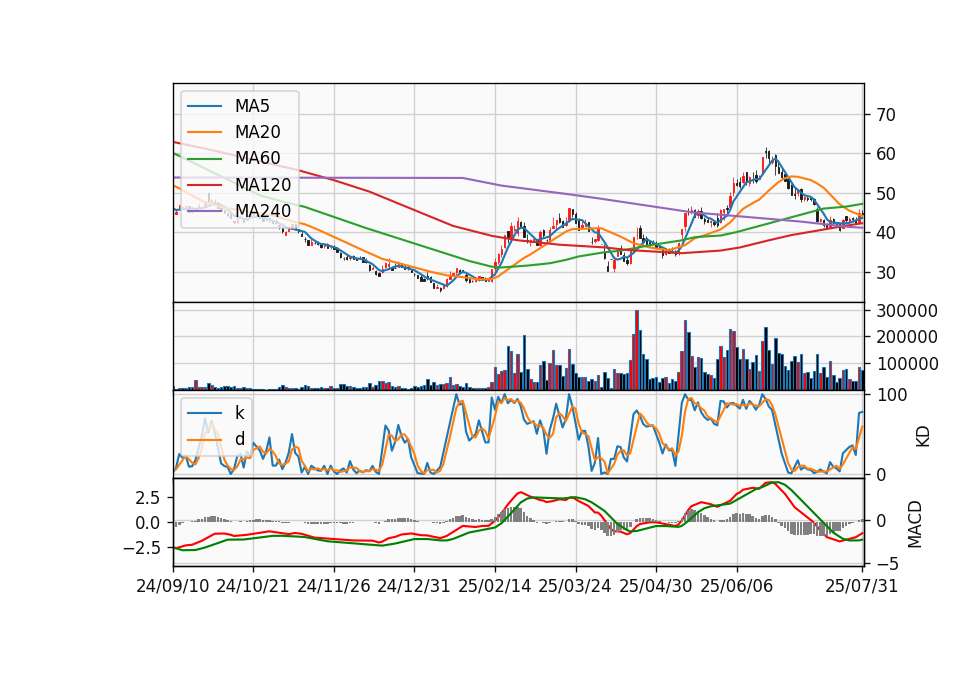Click the 24/09/10 date label

173,586
